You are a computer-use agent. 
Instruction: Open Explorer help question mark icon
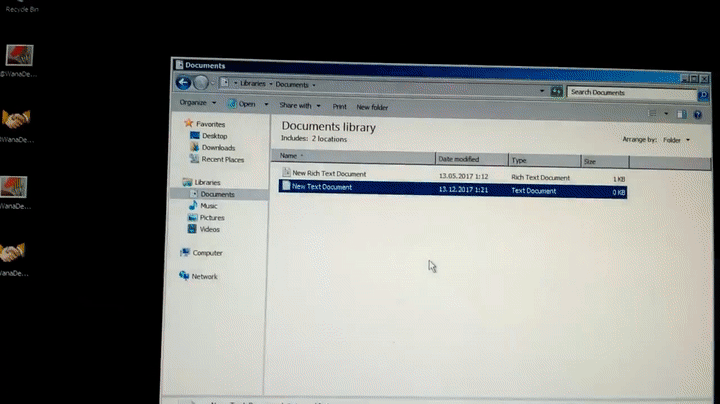(698, 115)
